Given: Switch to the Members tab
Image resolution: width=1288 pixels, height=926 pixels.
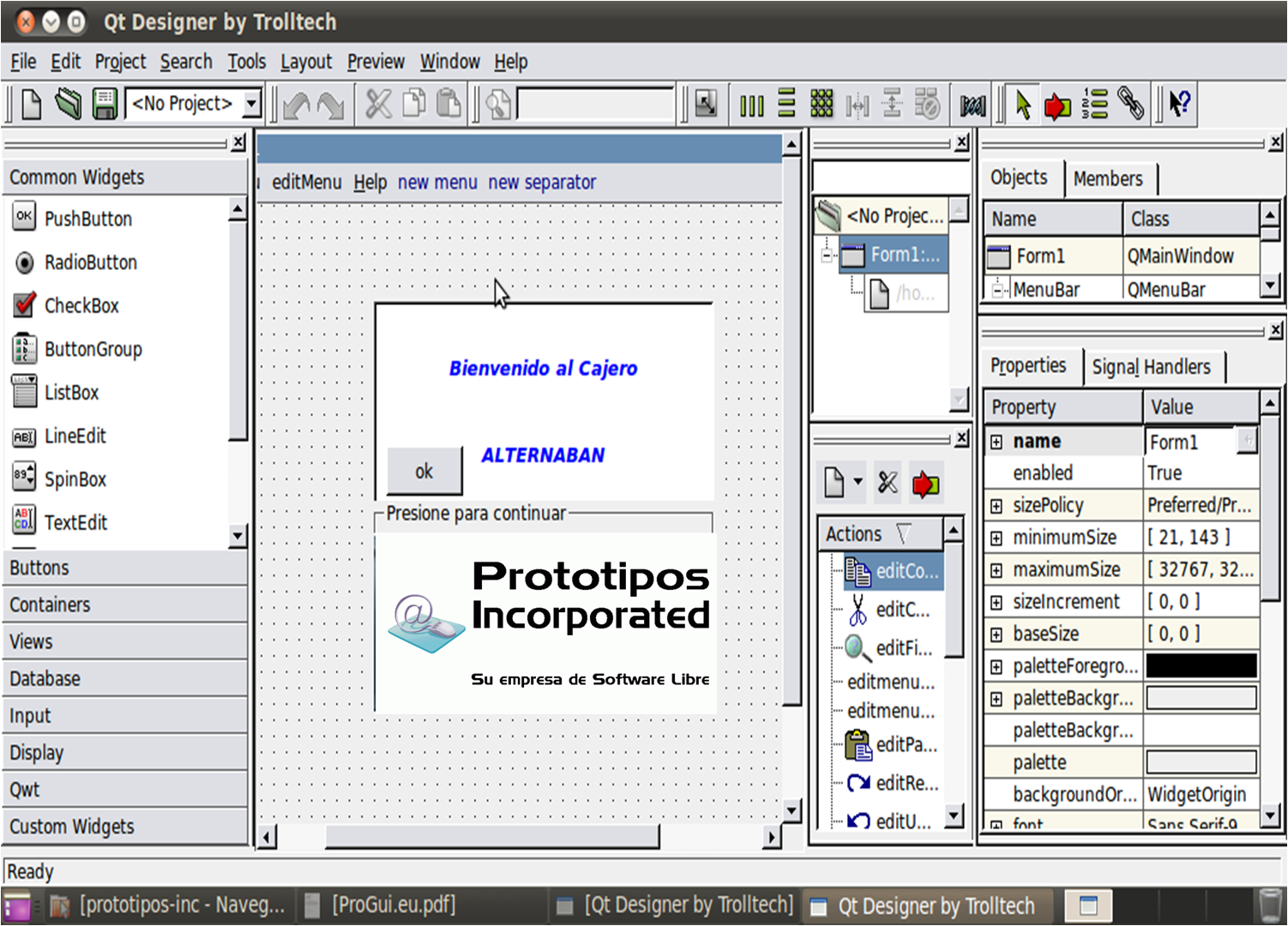Looking at the screenshot, I should tap(1110, 178).
